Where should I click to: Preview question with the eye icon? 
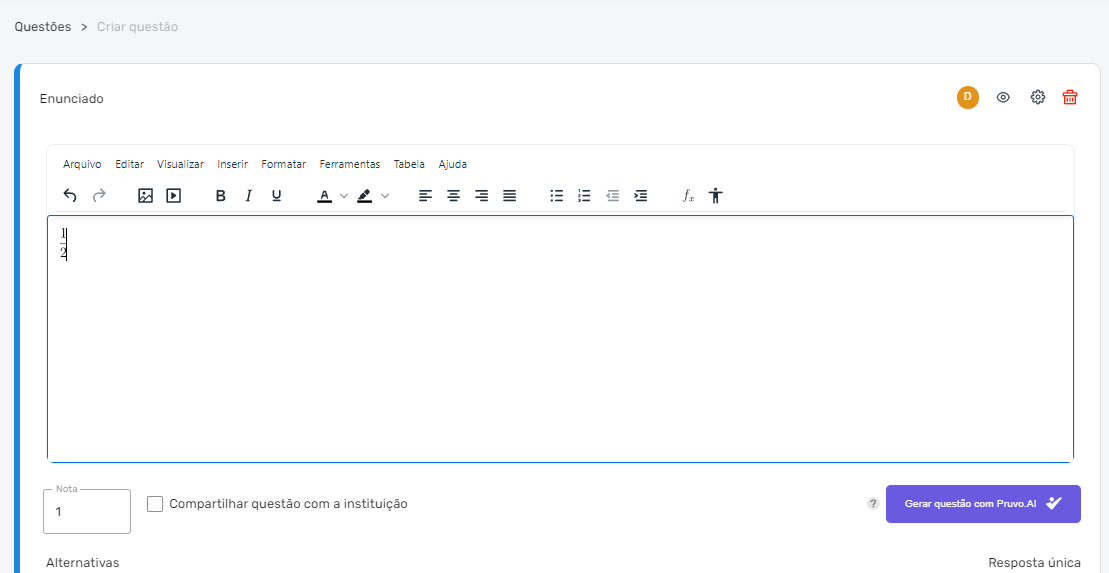1003,98
